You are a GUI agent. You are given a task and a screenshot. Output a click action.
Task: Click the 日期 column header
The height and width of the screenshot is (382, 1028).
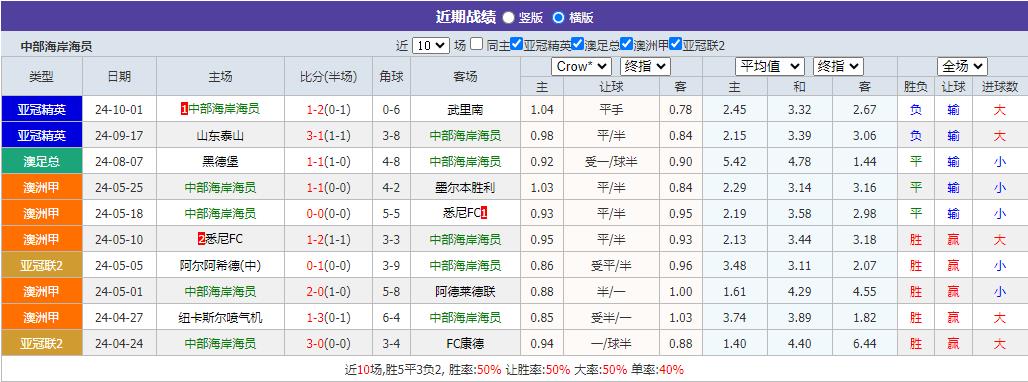tap(119, 76)
